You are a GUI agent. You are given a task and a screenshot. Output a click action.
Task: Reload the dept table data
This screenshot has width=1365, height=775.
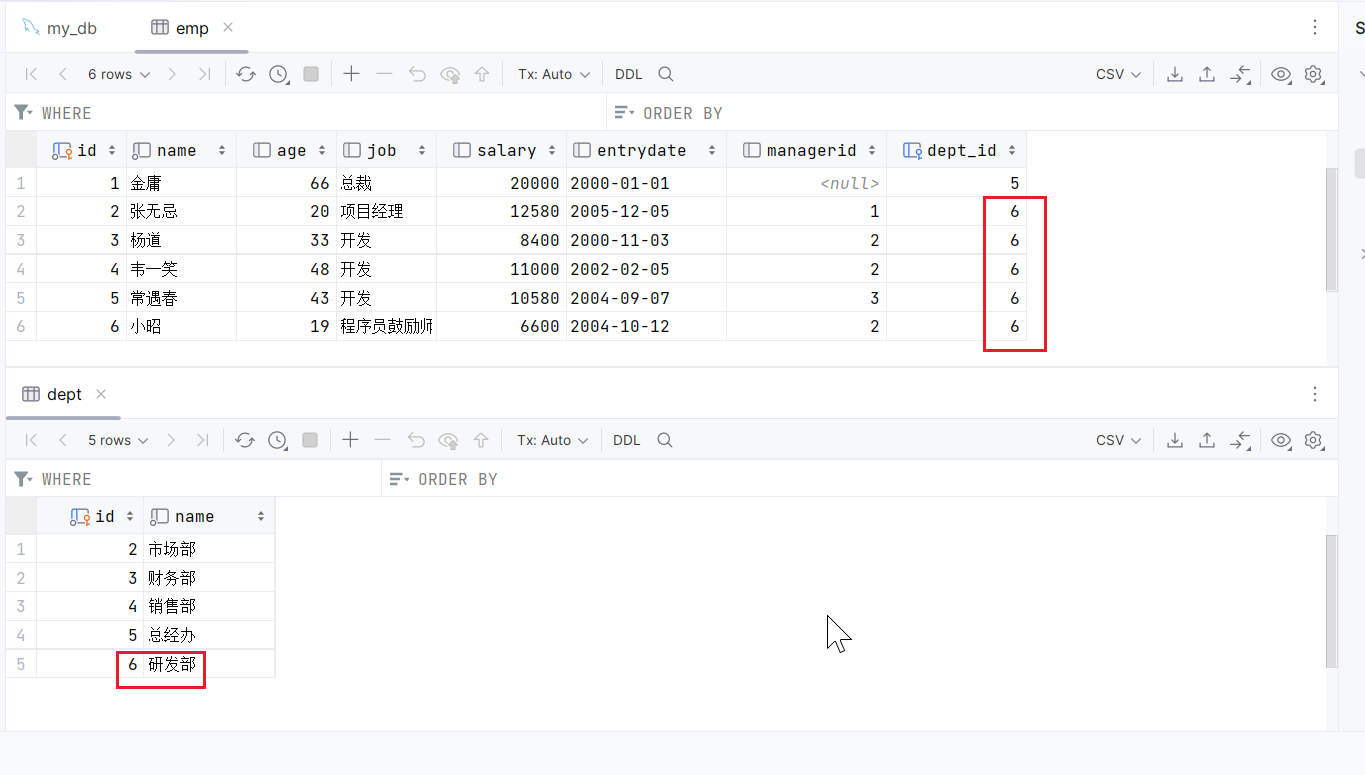tap(245, 440)
